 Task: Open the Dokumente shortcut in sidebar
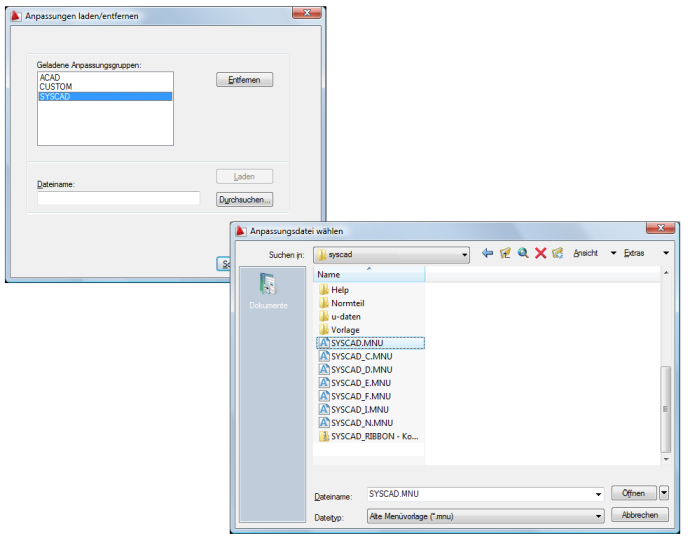pos(268,290)
